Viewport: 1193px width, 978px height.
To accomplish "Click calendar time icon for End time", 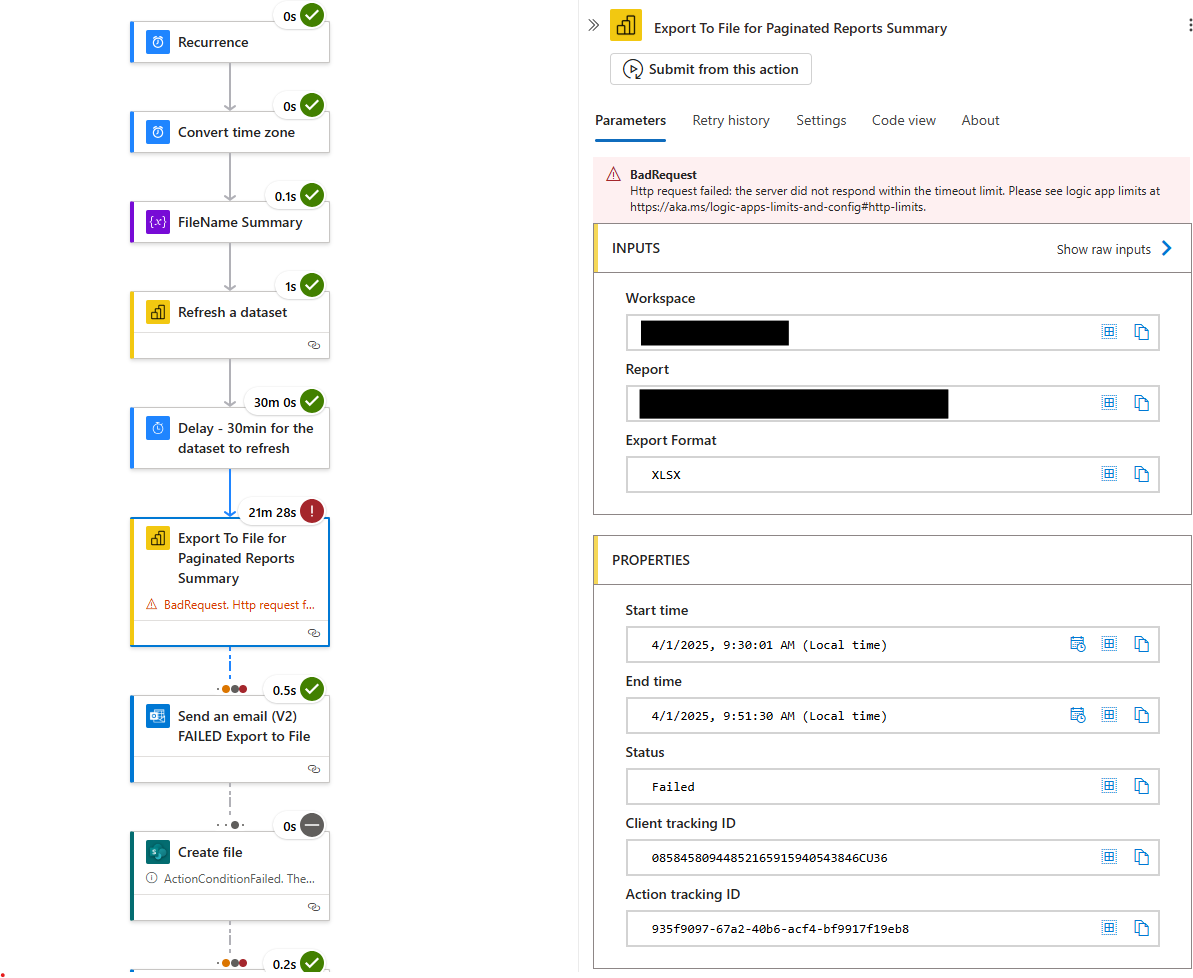I will 1077,715.
